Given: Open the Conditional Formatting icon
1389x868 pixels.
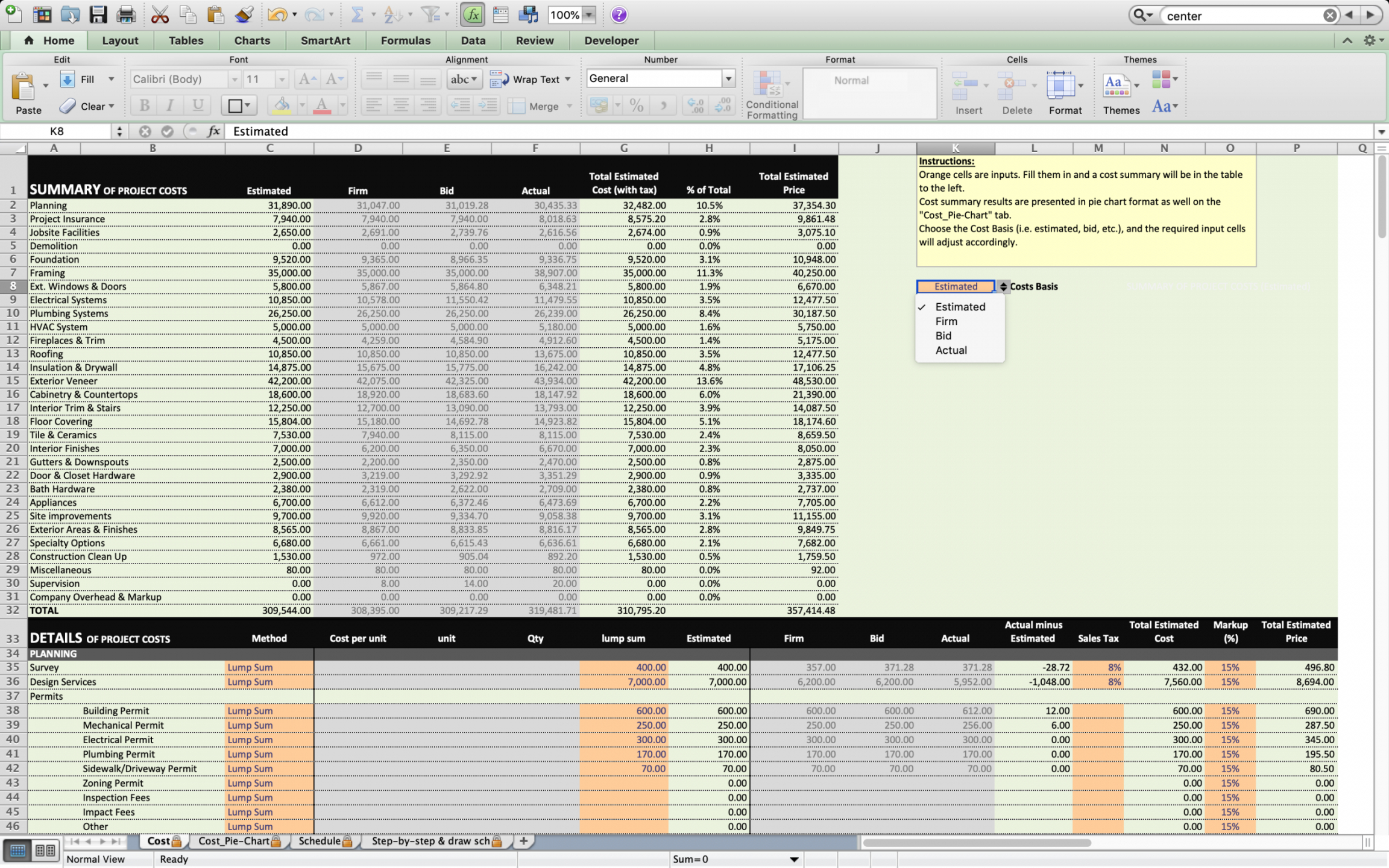Looking at the screenshot, I should click(768, 84).
